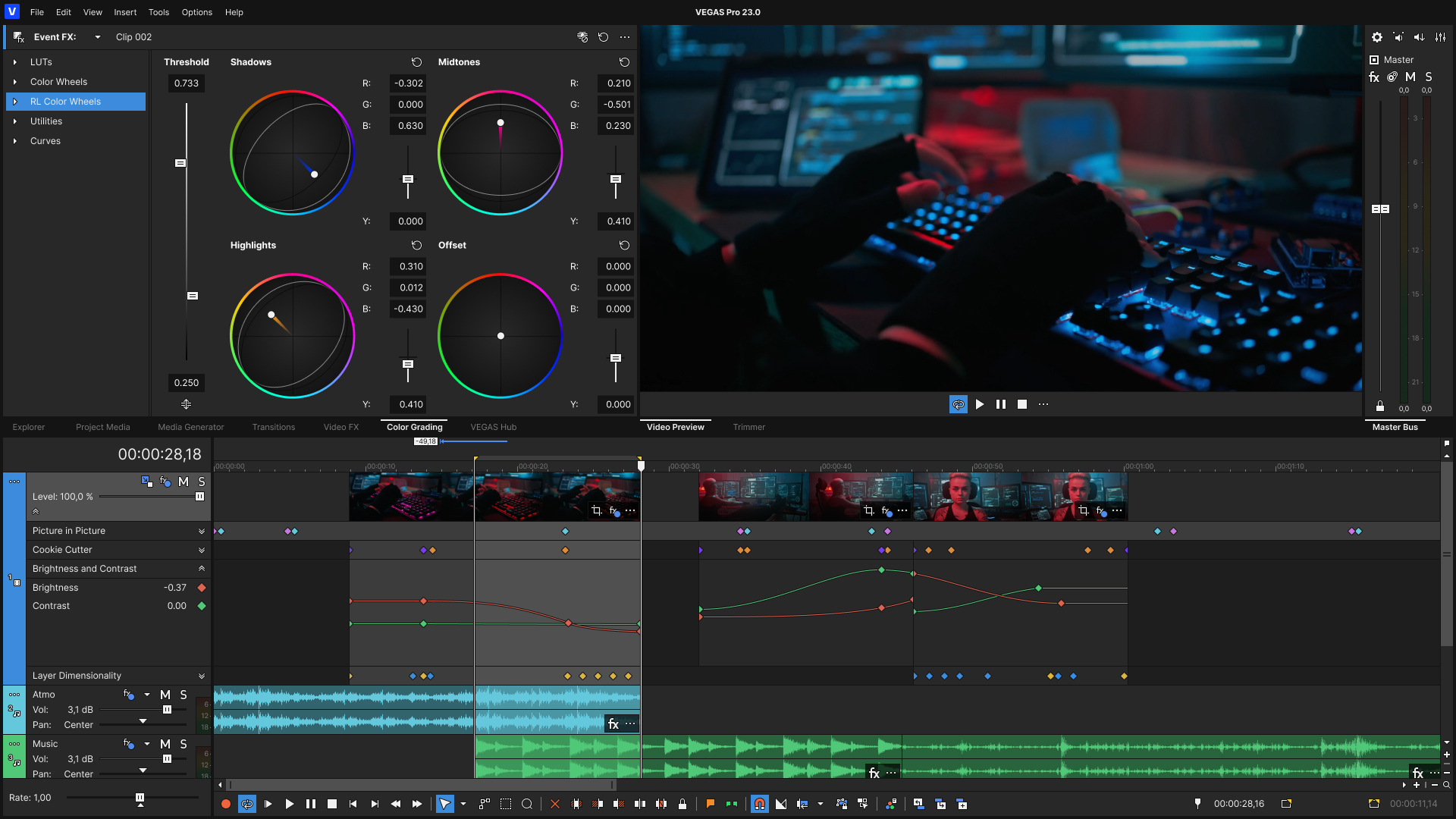The height and width of the screenshot is (819, 1456).
Task: Open the mixing console faders icon top right
Action: pos(1439,36)
